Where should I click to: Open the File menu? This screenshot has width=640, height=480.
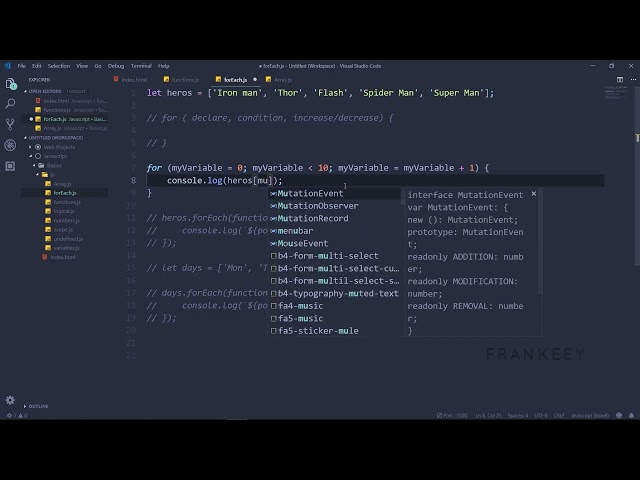point(22,66)
